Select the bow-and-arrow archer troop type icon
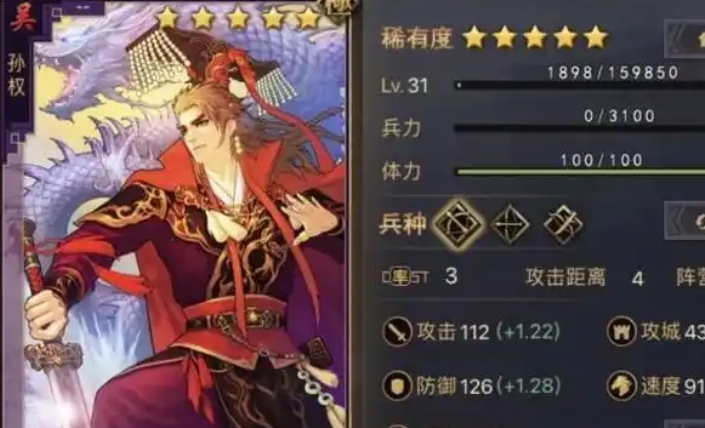Viewport: 705px width, 428px height. pos(509,224)
